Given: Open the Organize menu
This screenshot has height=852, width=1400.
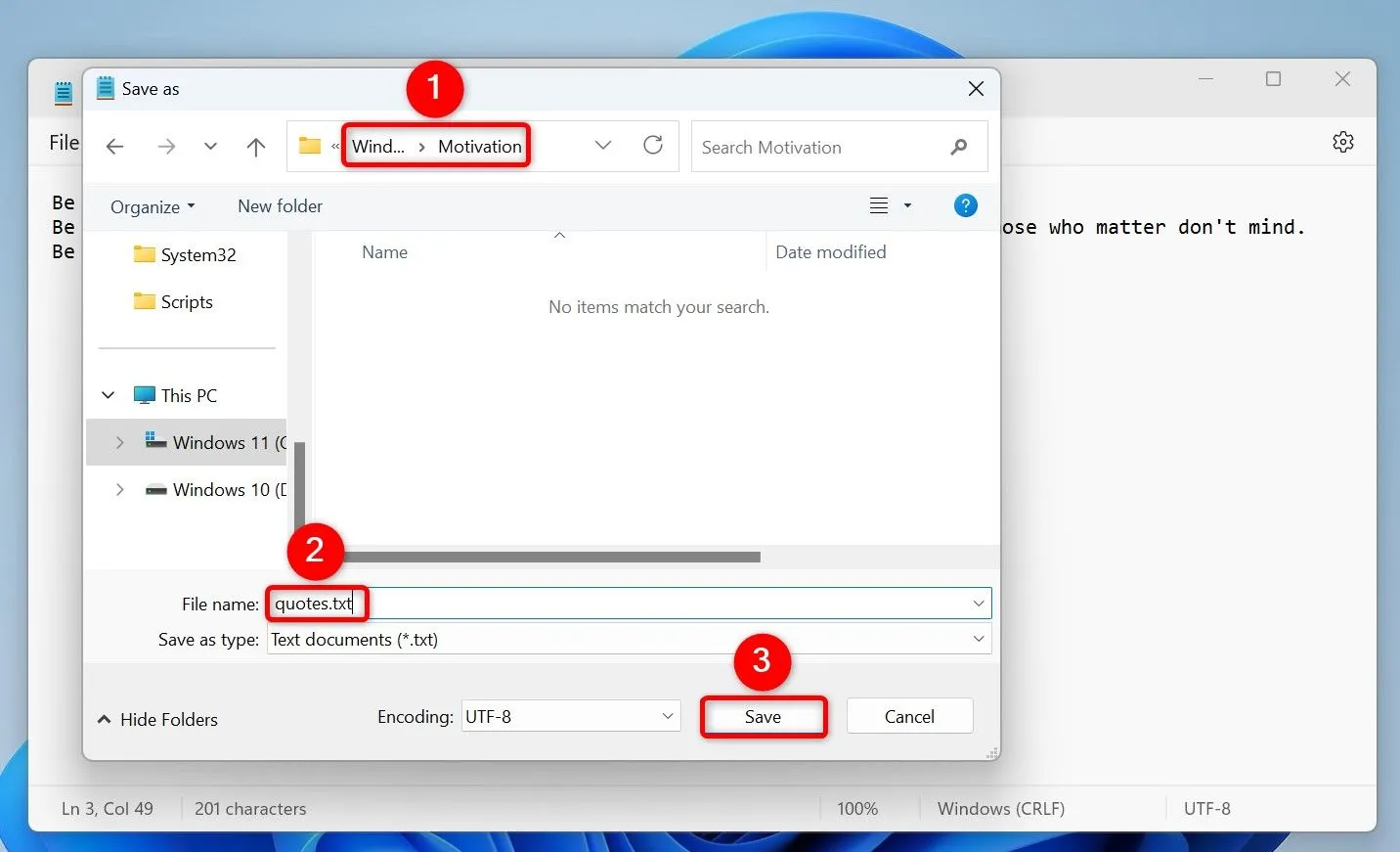Looking at the screenshot, I should (153, 206).
